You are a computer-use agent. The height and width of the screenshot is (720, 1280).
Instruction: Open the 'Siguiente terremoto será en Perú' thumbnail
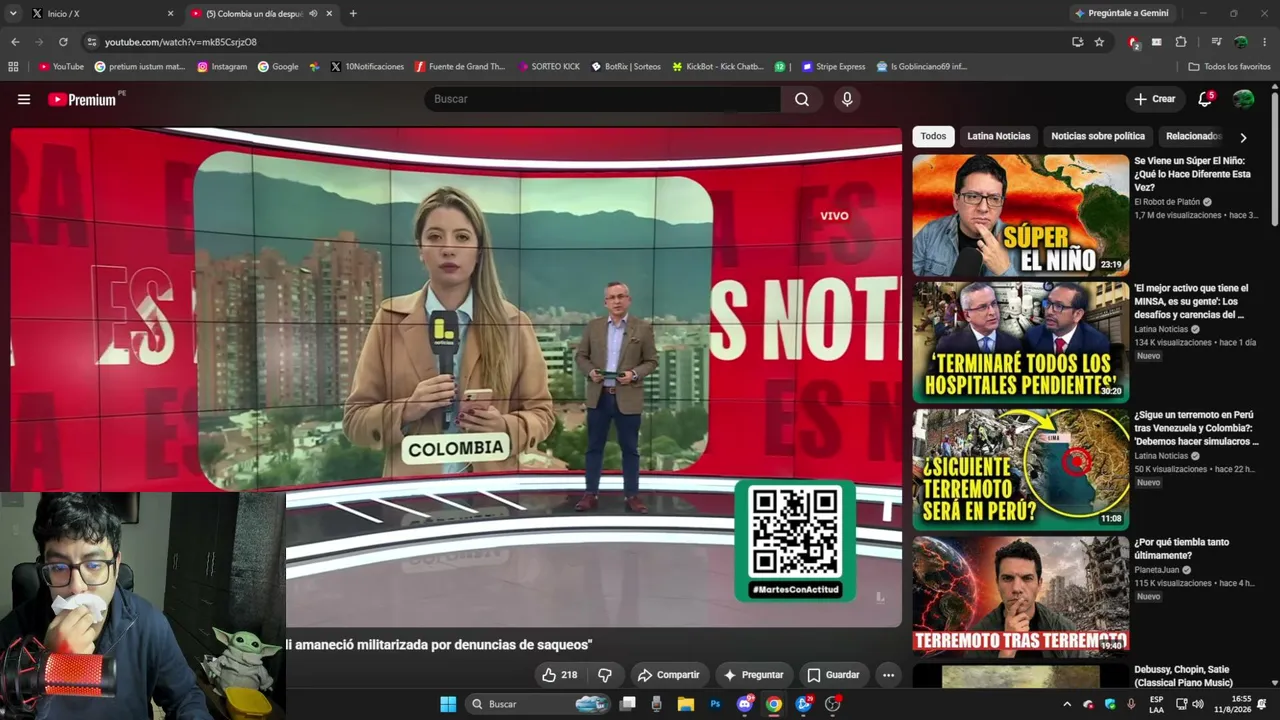click(1020, 469)
